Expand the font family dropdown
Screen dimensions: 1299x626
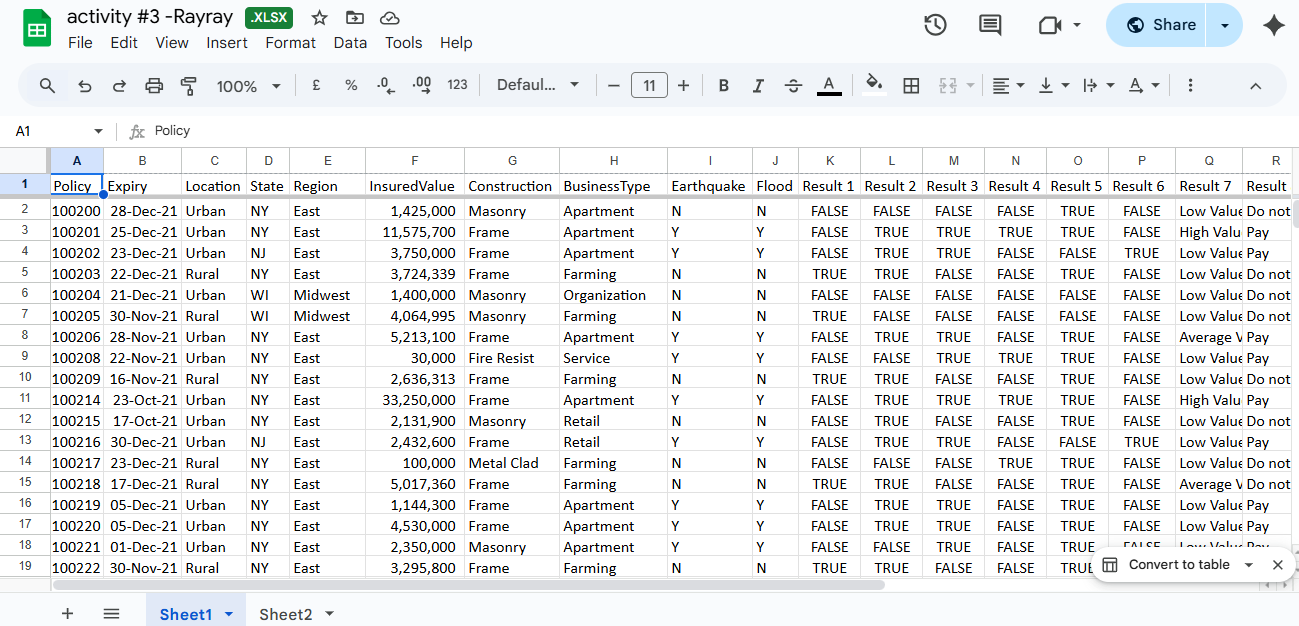538,85
